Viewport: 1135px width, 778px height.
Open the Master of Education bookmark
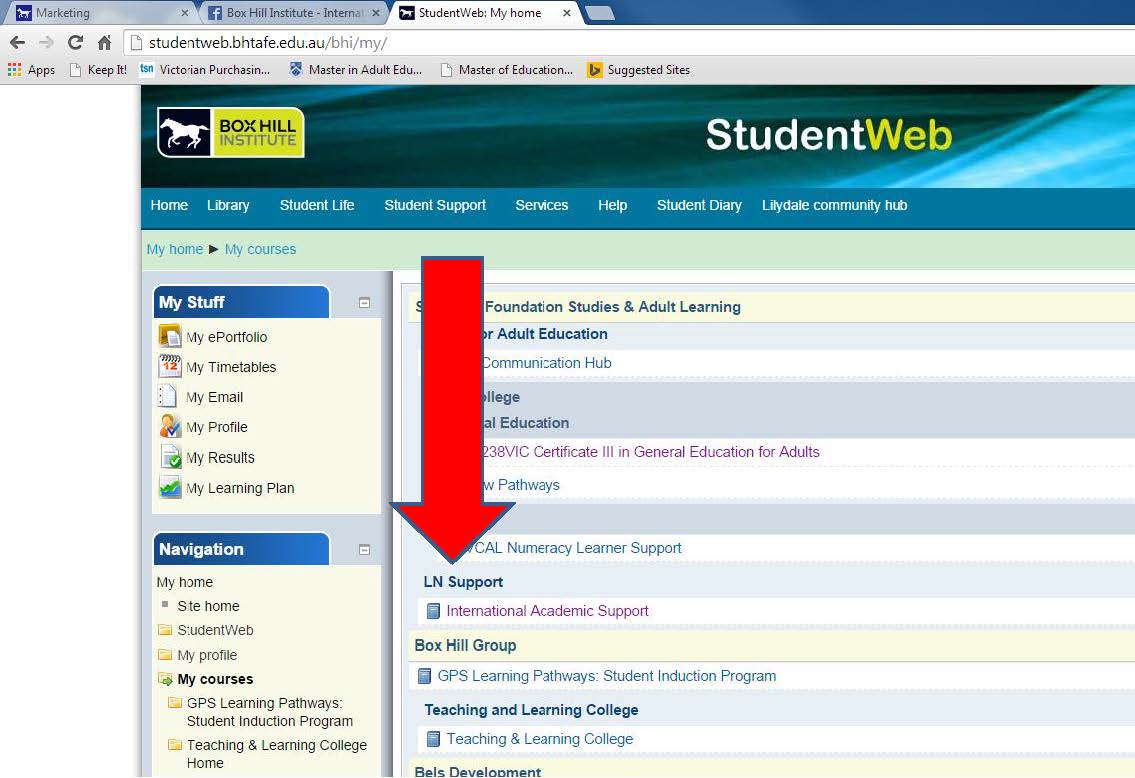[507, 69]
